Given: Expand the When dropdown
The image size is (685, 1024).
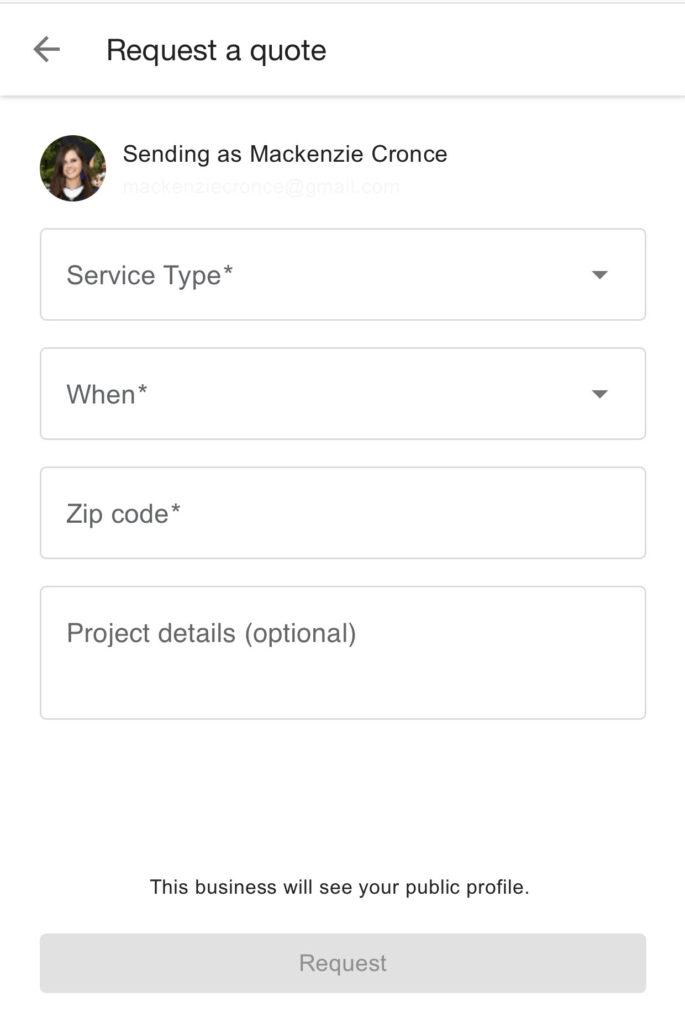Looking at the screenshot, I should pos(342,394).
